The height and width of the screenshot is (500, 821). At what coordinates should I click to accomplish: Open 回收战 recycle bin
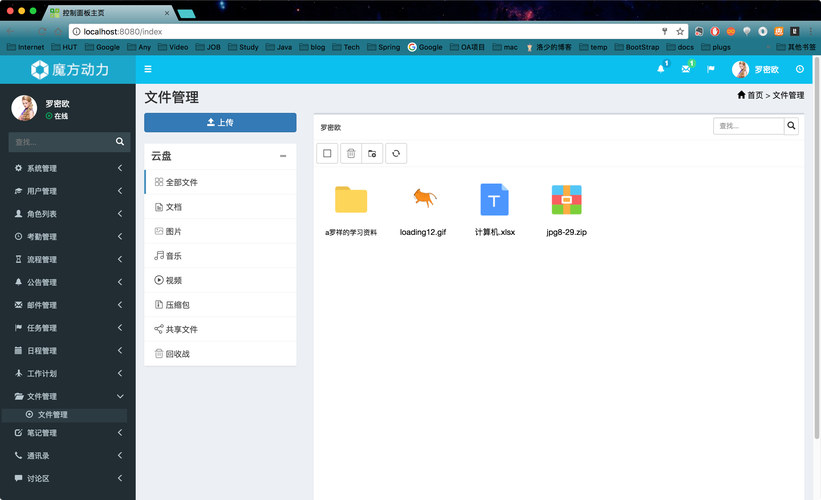[x=220, y=354]
